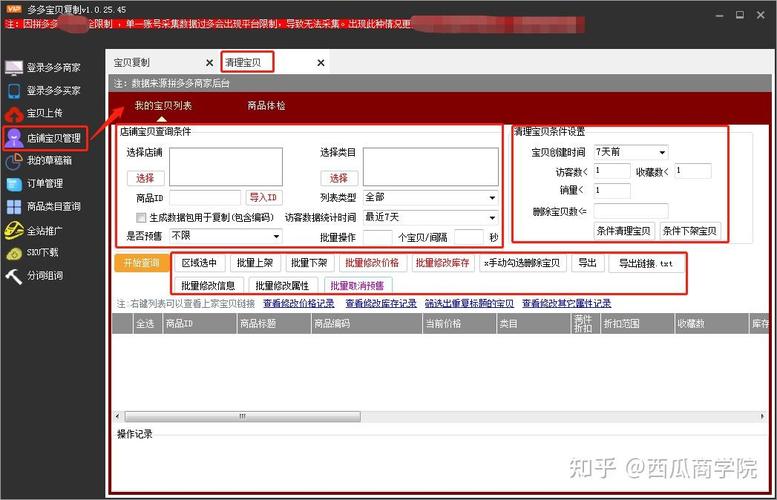
Task: Click 条件下架宝贝 button
Action: 690,230
